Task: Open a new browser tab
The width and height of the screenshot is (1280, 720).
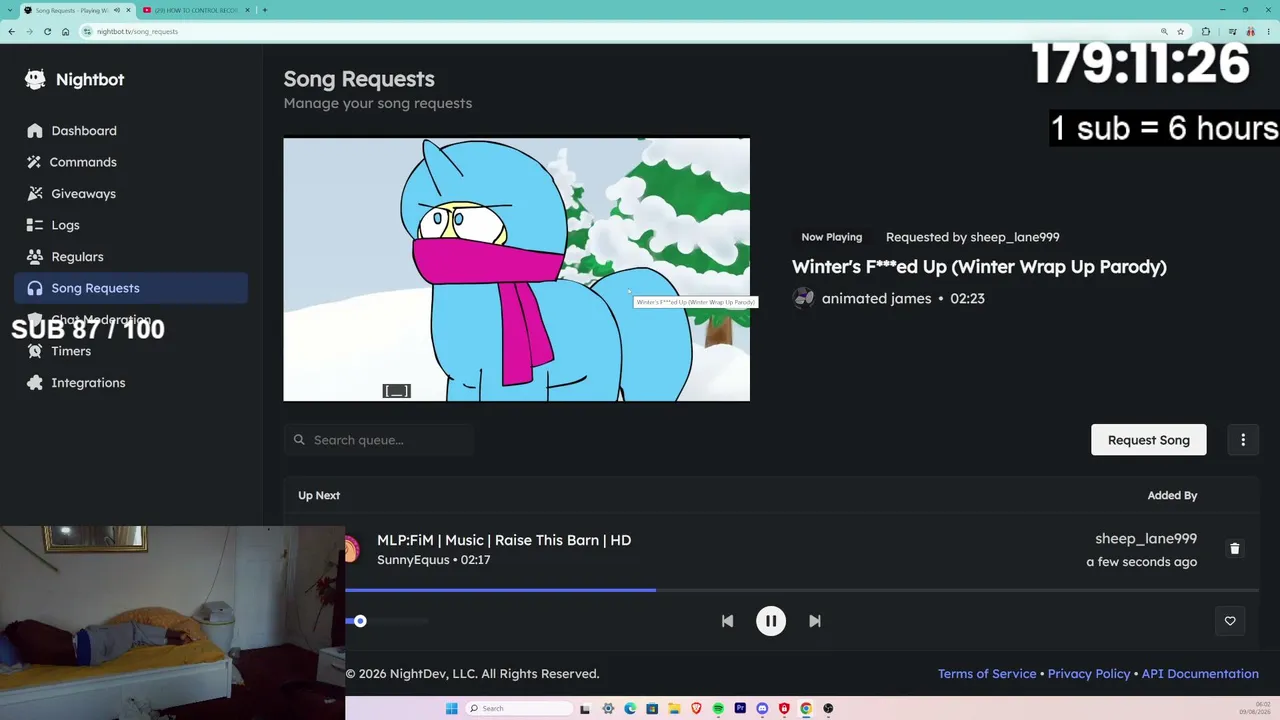Action: point(265,10)
